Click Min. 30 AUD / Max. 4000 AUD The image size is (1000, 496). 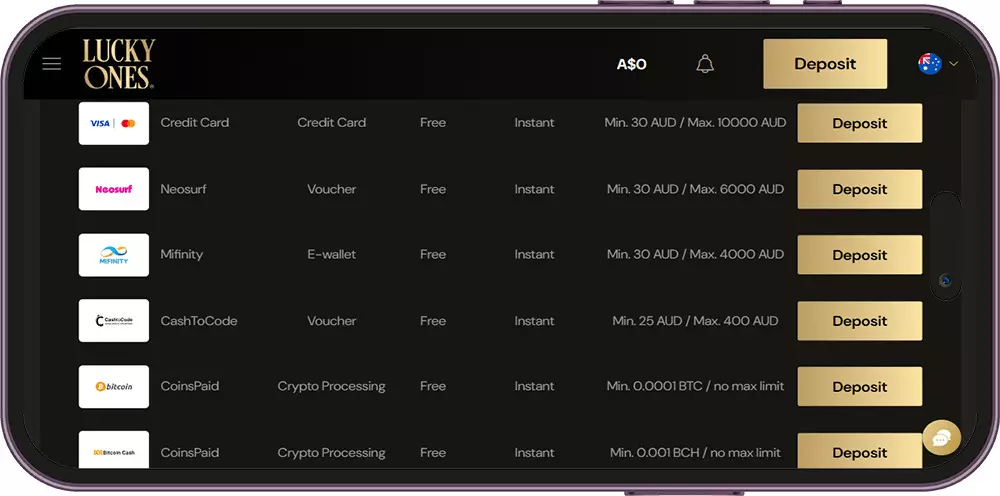point(695,254)
